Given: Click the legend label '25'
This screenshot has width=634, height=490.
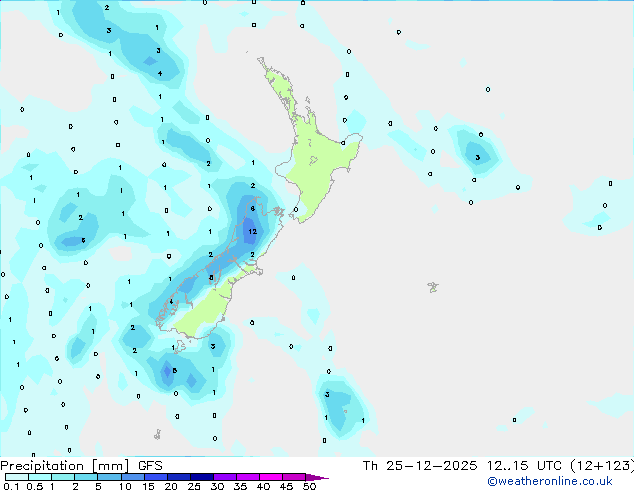Looking at the screenshot, I should coord(194,486).
